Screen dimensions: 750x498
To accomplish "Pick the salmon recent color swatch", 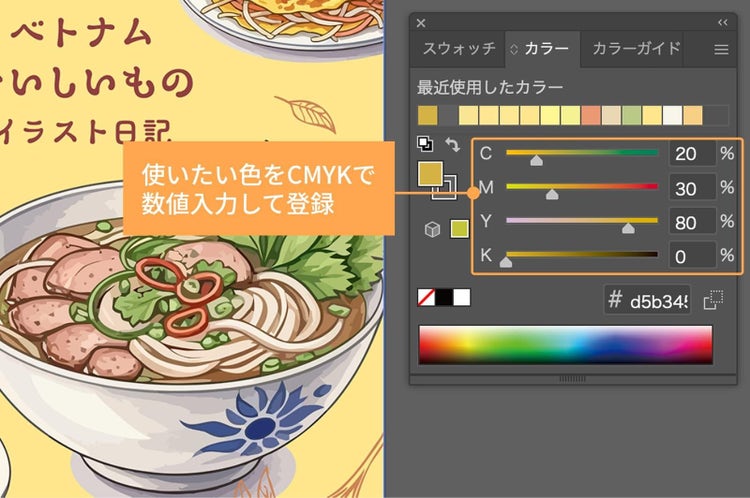I will [x=591, y=115].
